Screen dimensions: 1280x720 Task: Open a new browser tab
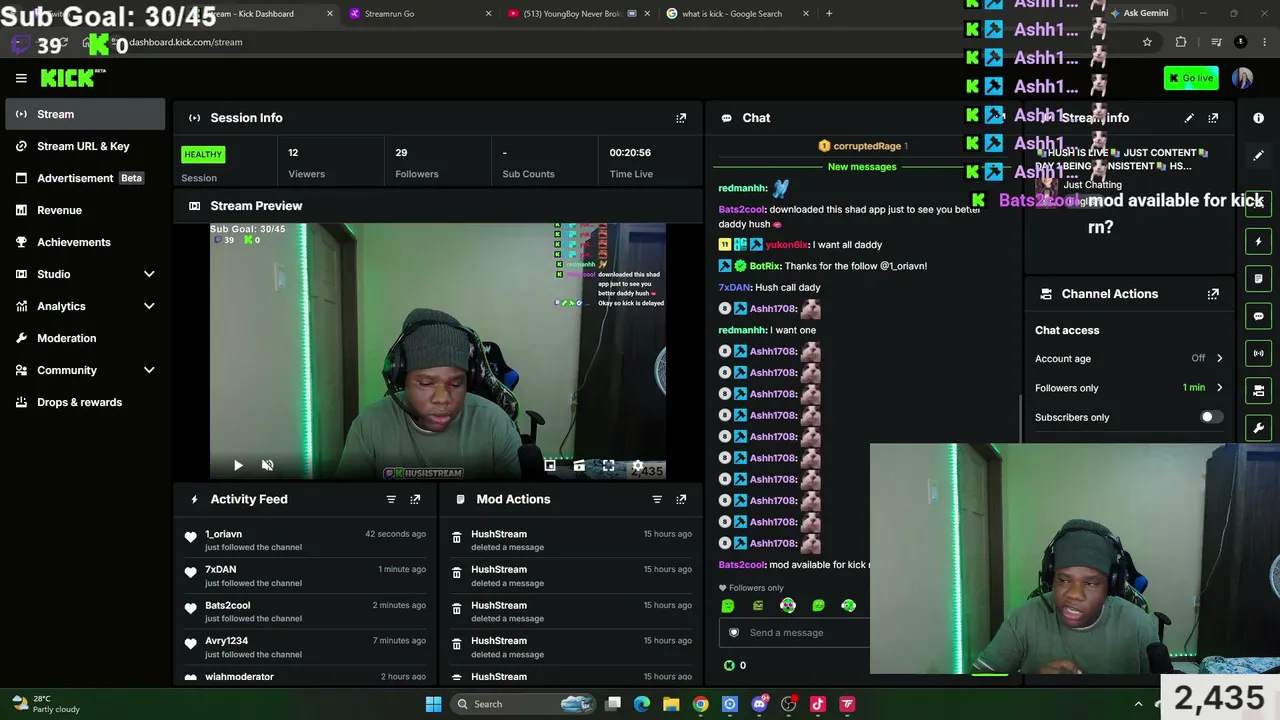(x=829, y=14)
